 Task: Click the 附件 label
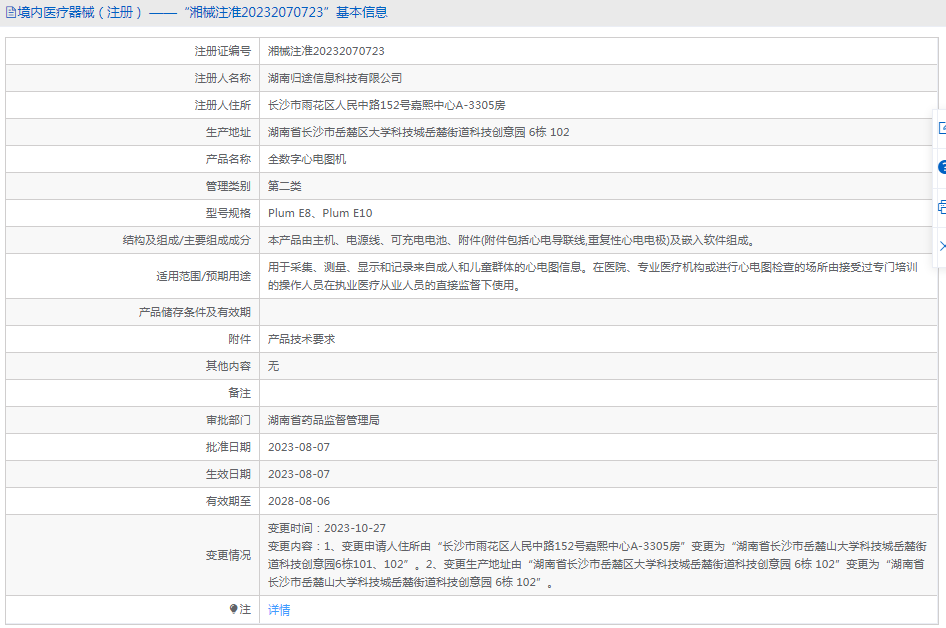[x=240, y=339]
